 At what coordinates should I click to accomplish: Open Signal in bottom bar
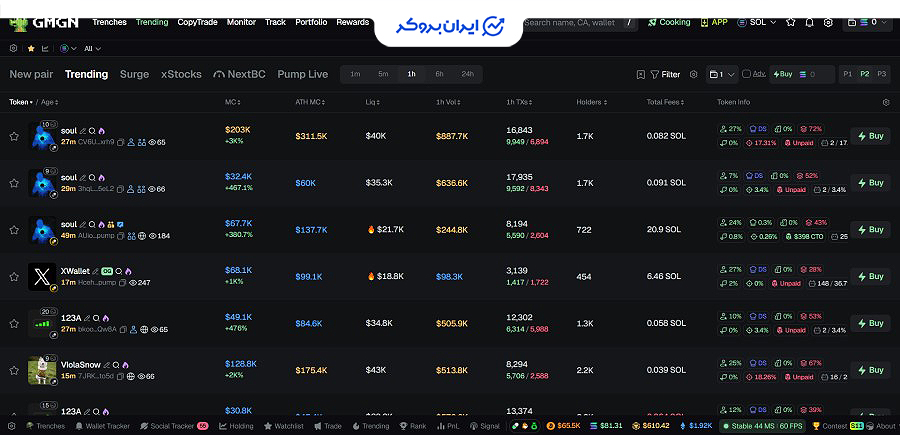pyautogui.click(x=484, y=426)
